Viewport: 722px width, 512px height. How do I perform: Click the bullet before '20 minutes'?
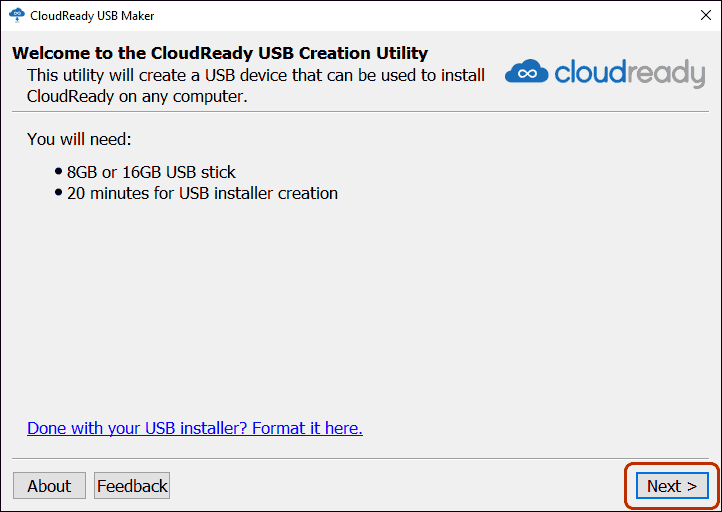click(58, 192)
